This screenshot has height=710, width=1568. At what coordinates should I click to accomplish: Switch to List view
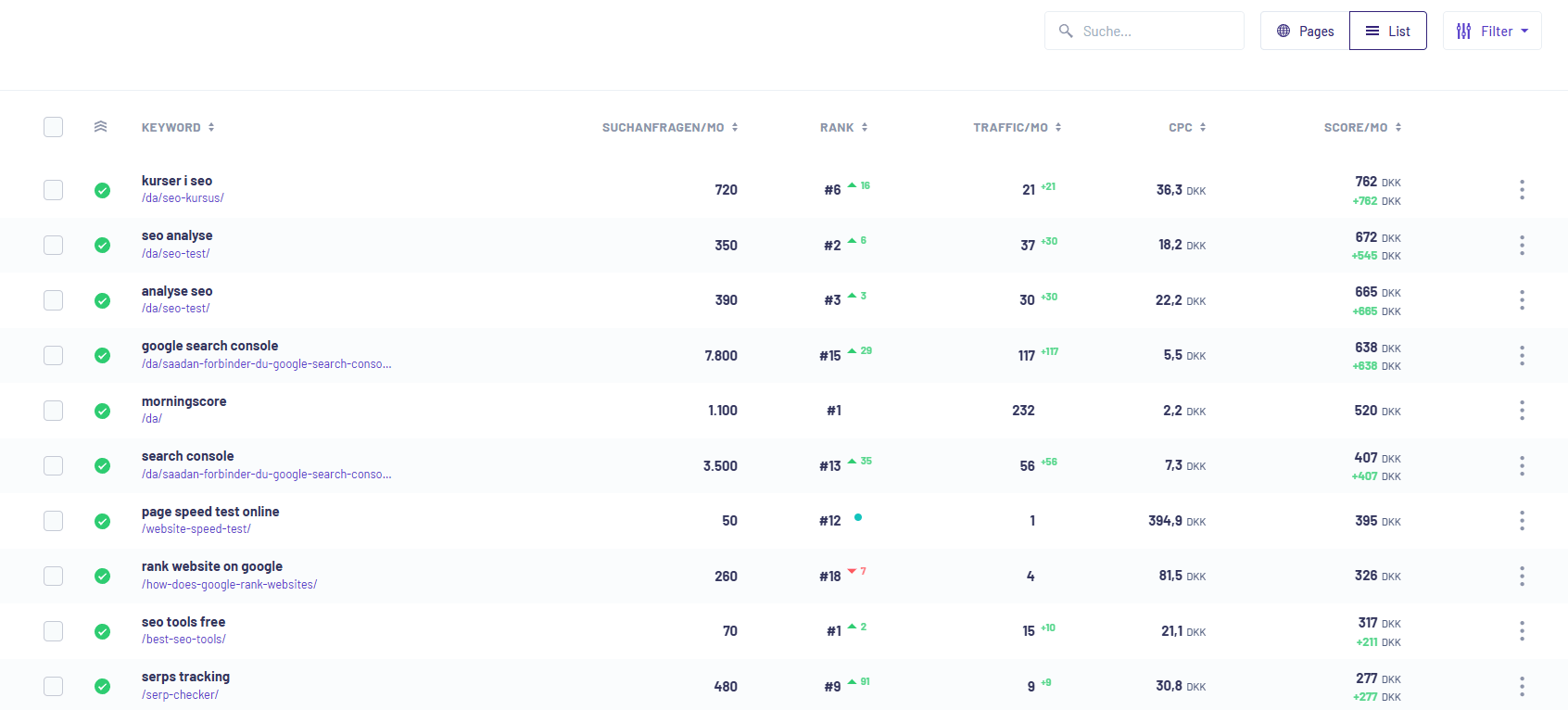(x=1388, y=31)
